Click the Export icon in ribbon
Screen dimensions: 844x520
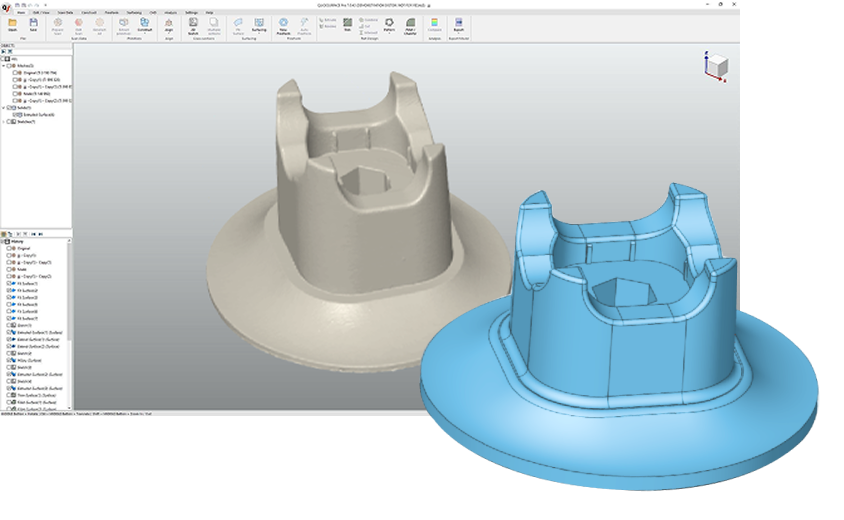point(458,23)
